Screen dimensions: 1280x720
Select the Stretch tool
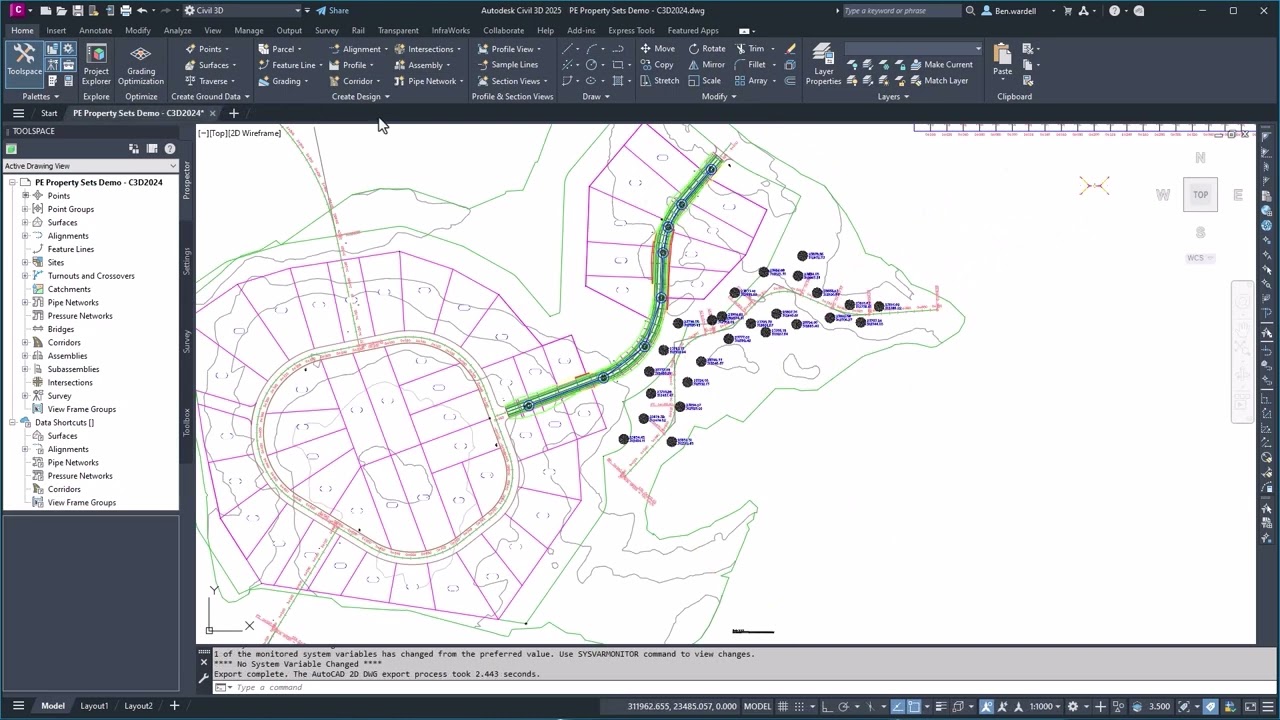(659, 80)
